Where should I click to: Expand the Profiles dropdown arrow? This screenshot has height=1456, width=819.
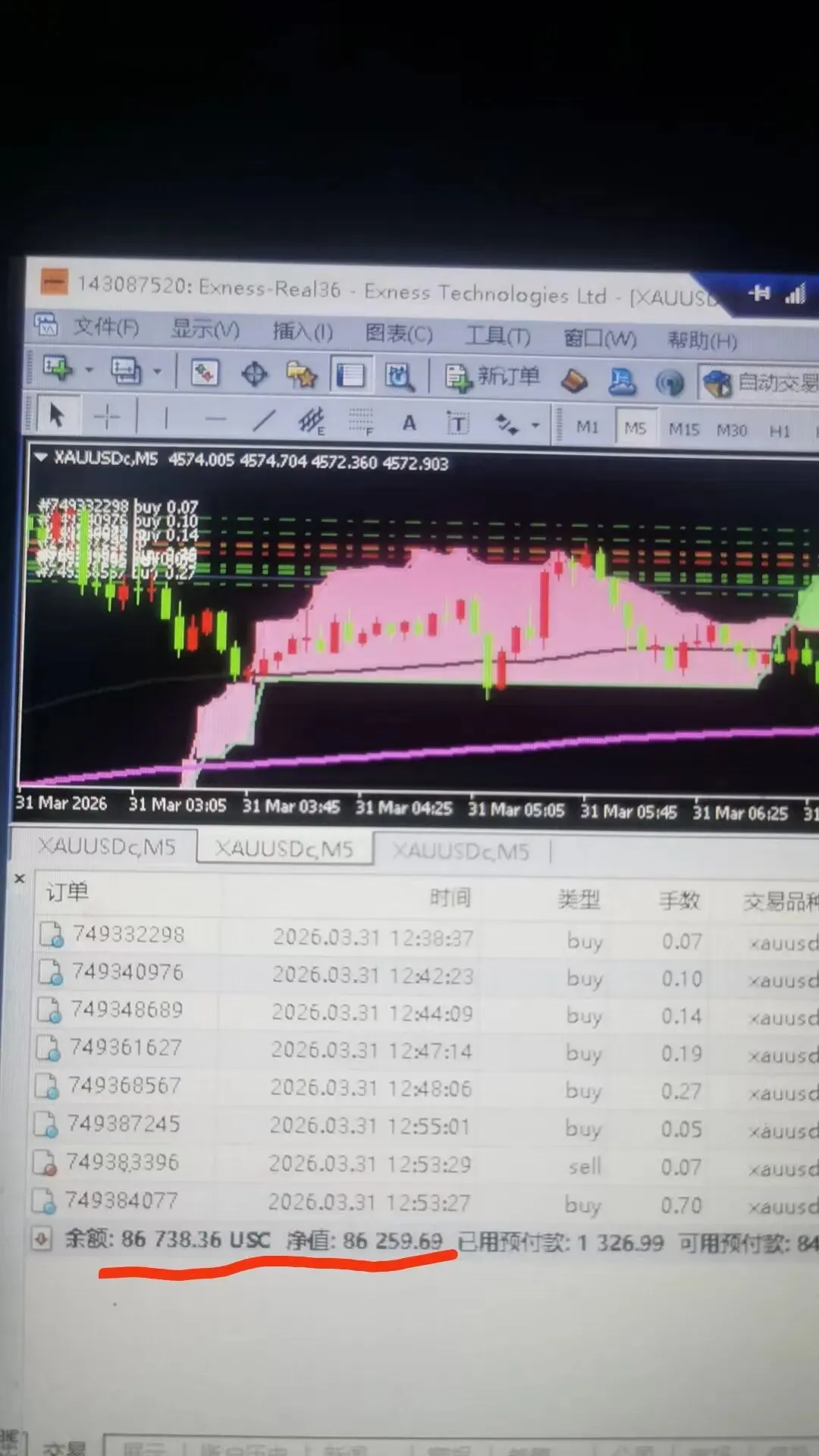[158, 372]
